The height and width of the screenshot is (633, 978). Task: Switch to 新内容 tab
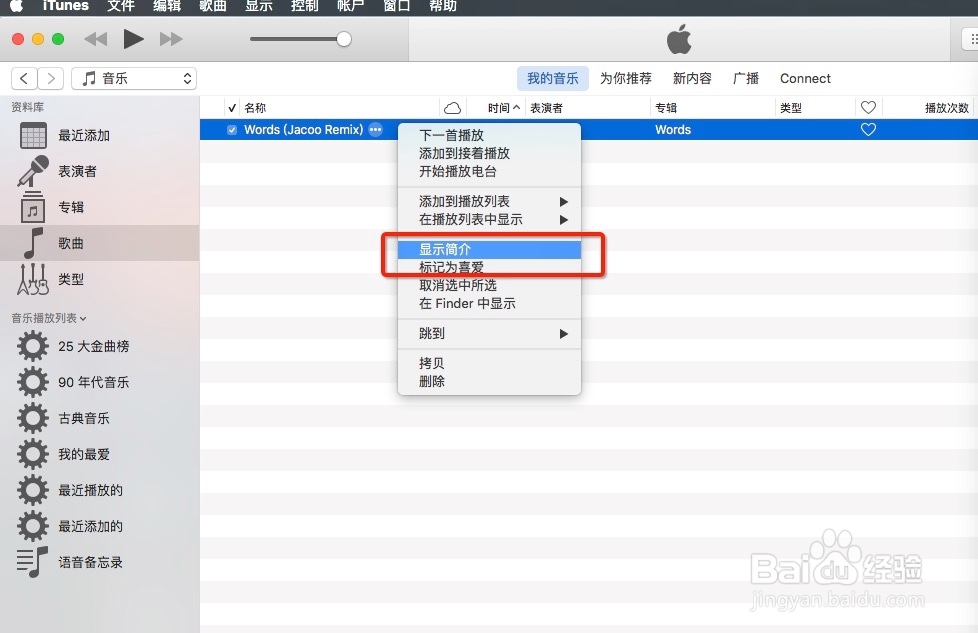692,79
